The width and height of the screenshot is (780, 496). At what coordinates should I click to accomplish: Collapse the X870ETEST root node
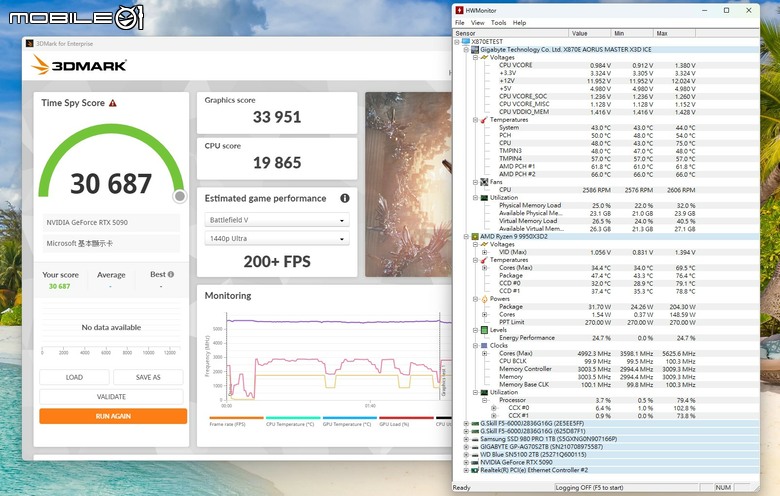(457, 42)
